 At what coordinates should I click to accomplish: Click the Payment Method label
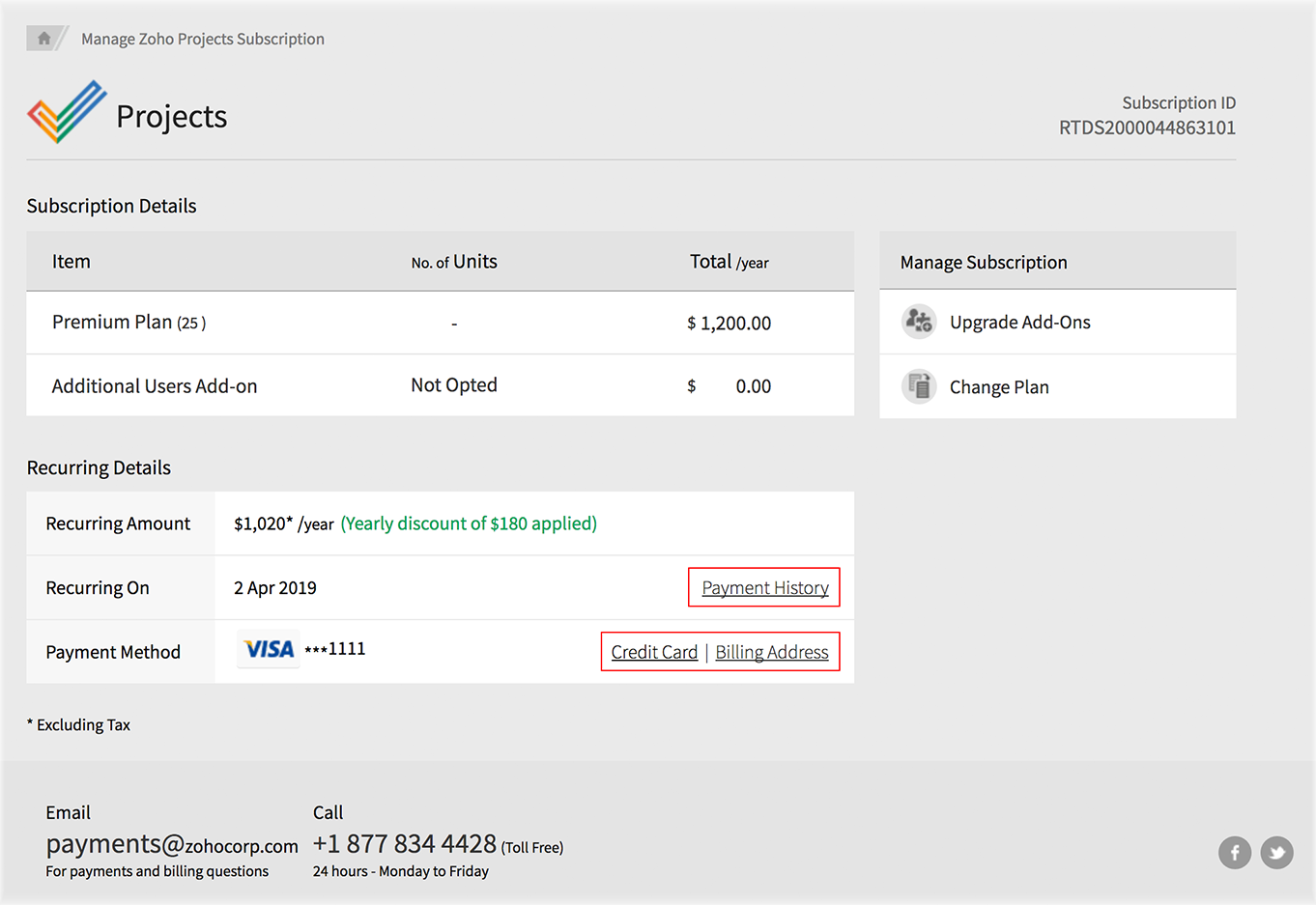pyautogui.click(x=113, y=652)
